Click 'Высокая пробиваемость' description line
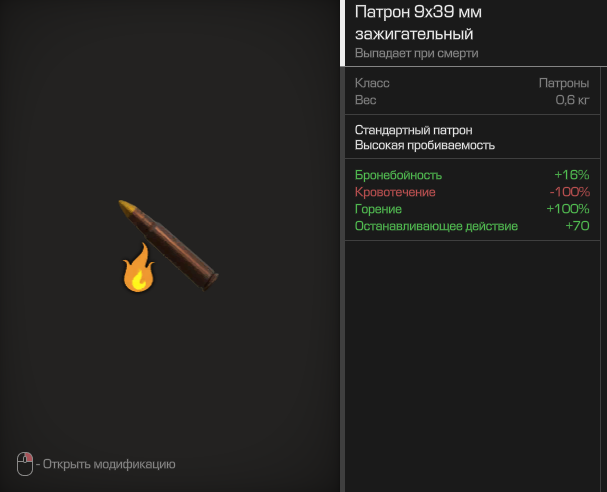The height and width of the screenshot is (492, 607). 425,145
